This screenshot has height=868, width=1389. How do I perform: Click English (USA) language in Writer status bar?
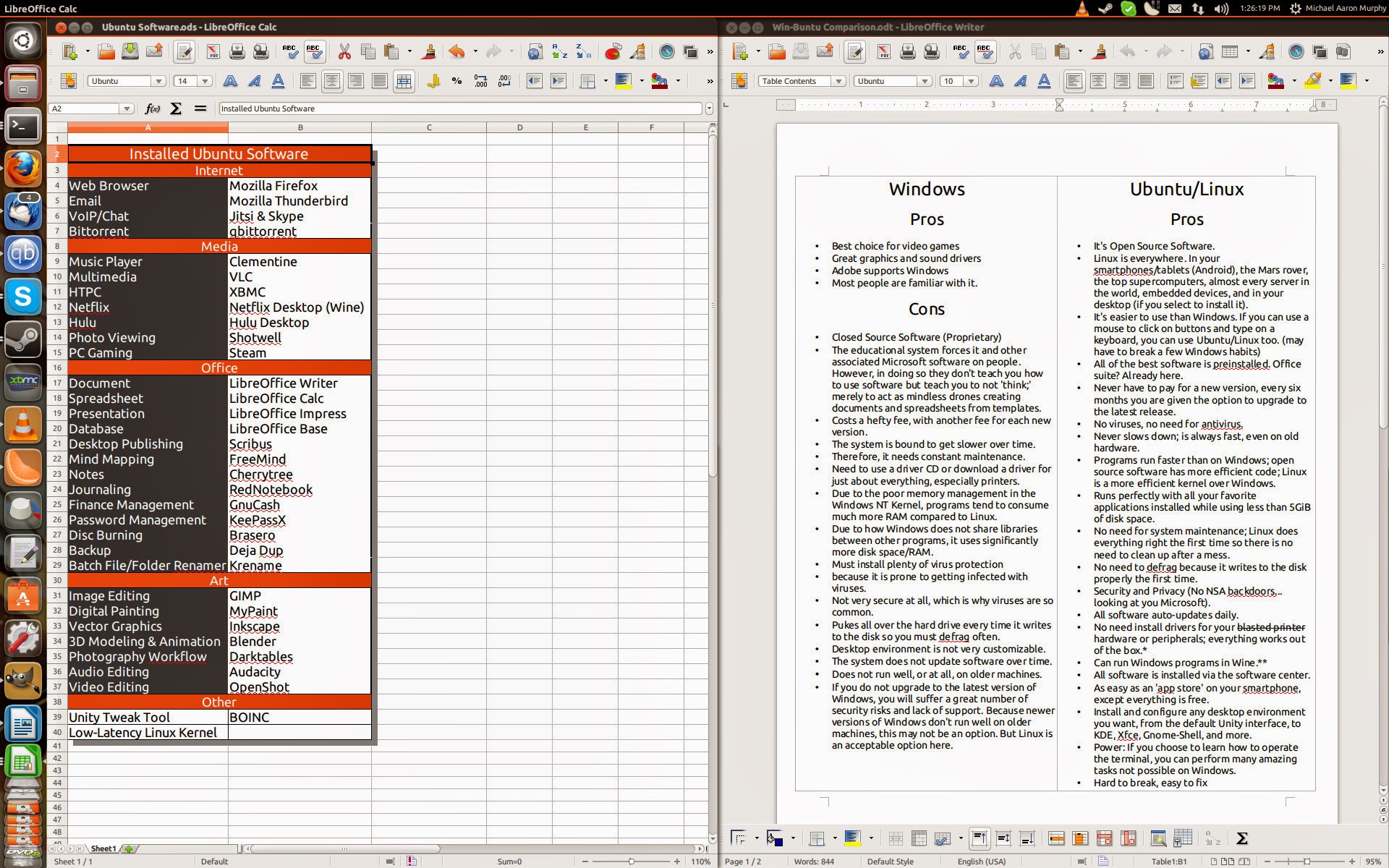coord(982,861)
